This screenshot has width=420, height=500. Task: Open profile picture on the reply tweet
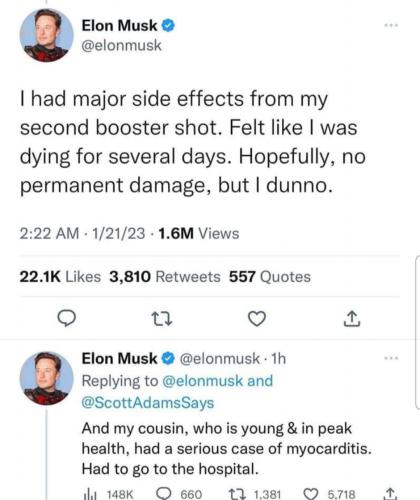[46, 378]
